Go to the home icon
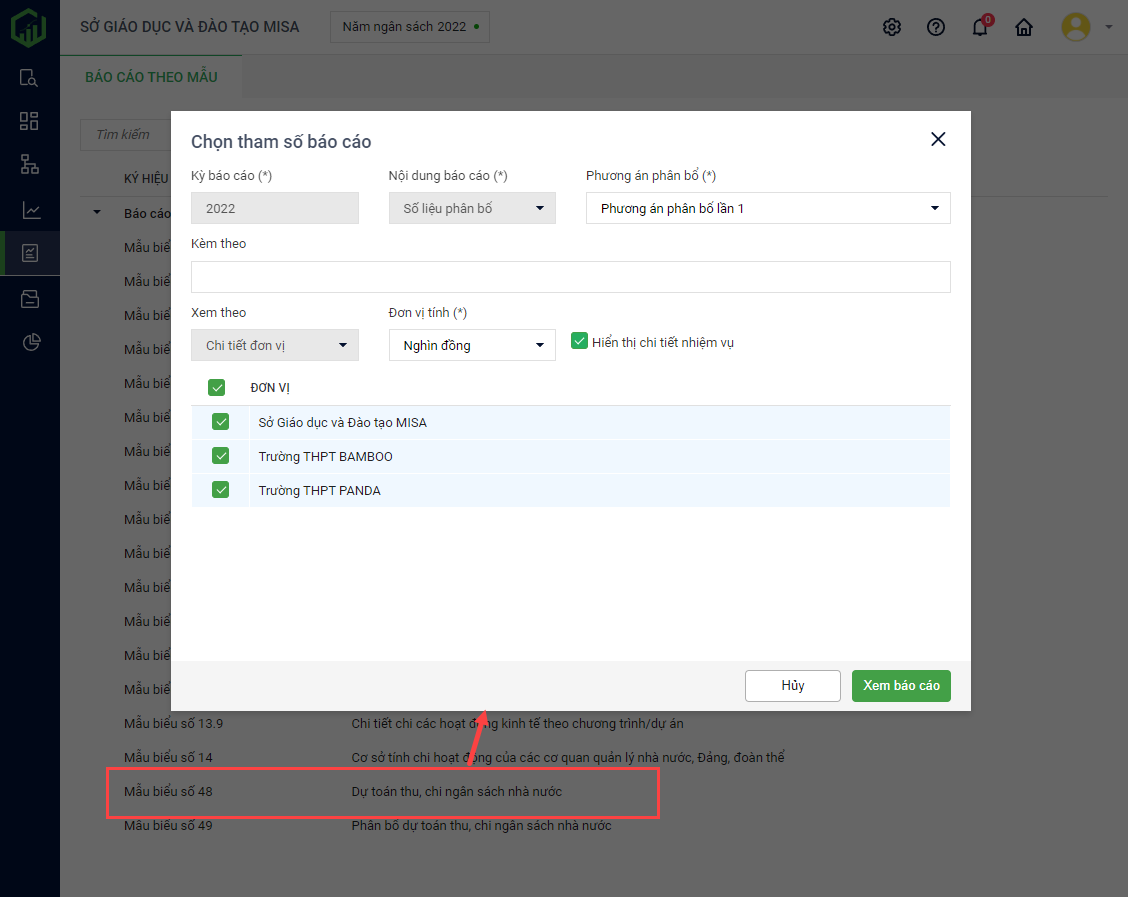Screen dimensions: 1128x897 point(1024,27)
